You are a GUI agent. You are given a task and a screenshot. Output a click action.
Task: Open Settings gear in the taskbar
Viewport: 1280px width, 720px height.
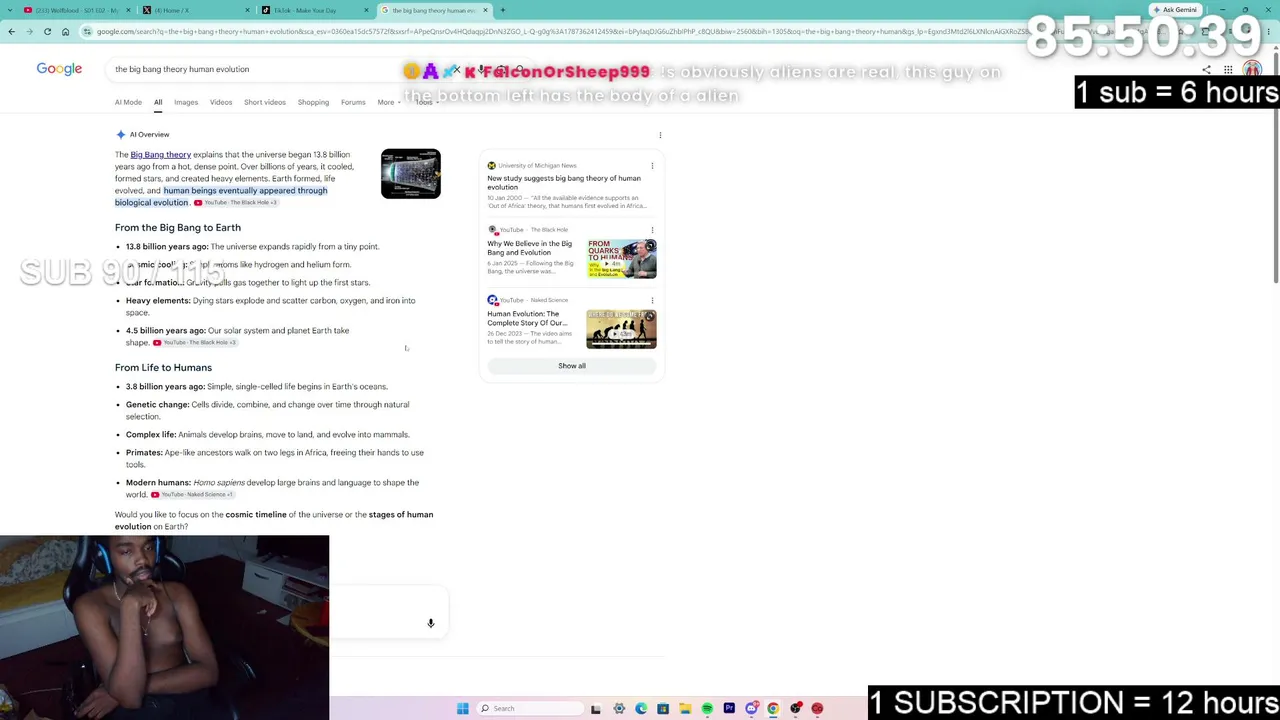tap(619, 709)
